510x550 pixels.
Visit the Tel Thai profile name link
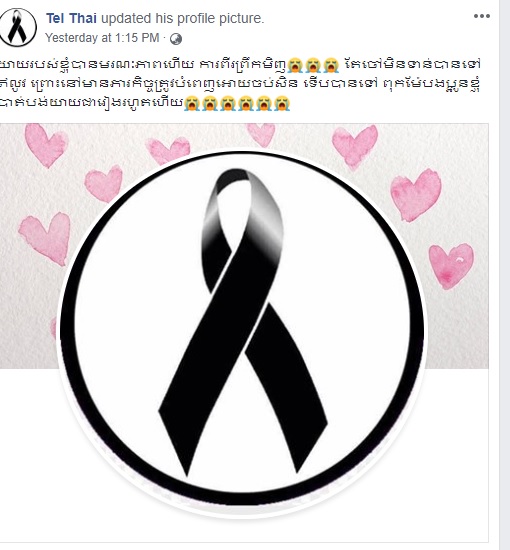click(71, 18)
